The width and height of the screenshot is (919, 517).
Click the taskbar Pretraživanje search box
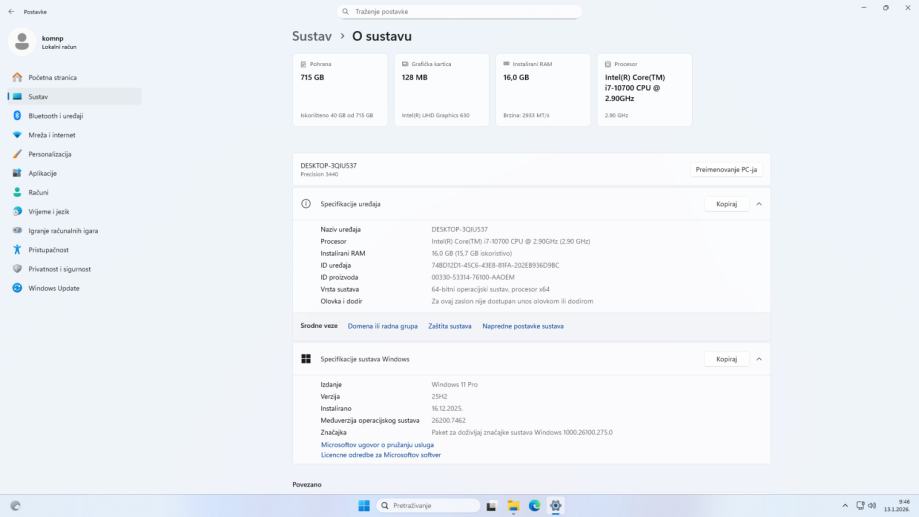click(x=427, y=505)
